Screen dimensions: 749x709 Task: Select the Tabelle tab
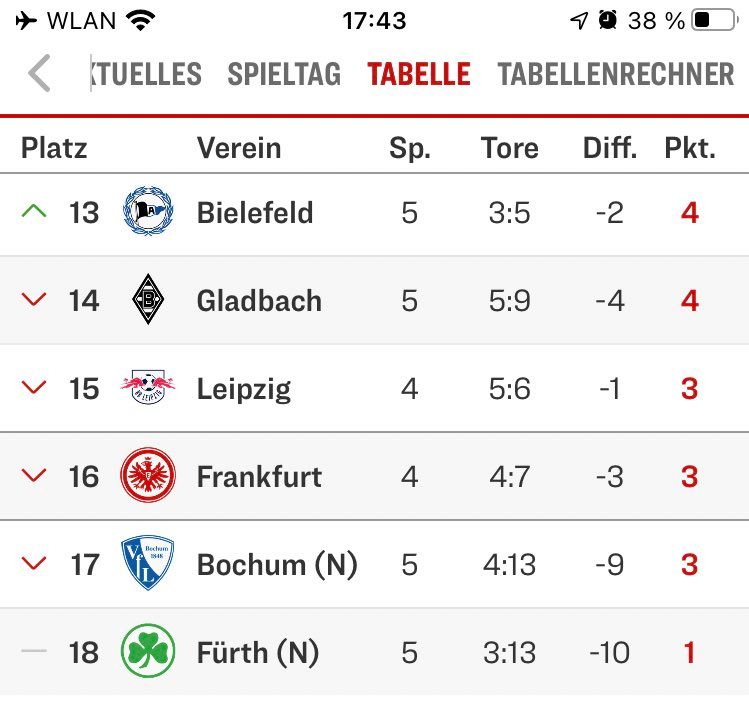coord(419,74)
